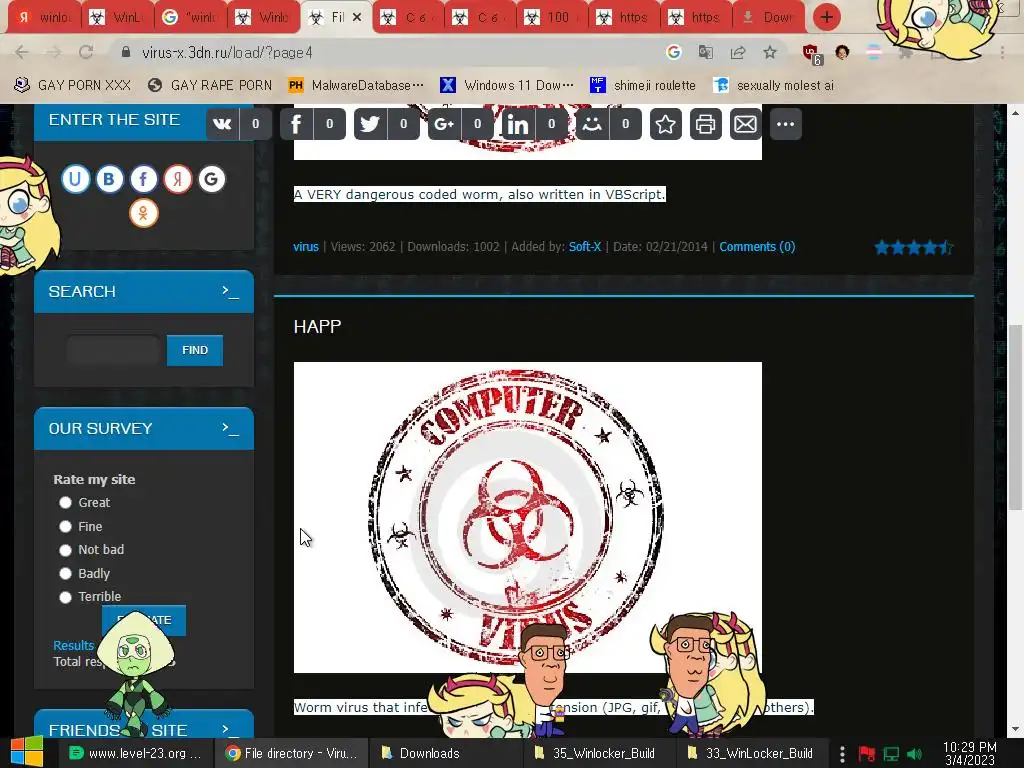Collapse the OUR SURVEY block

(x=230, y=428)
